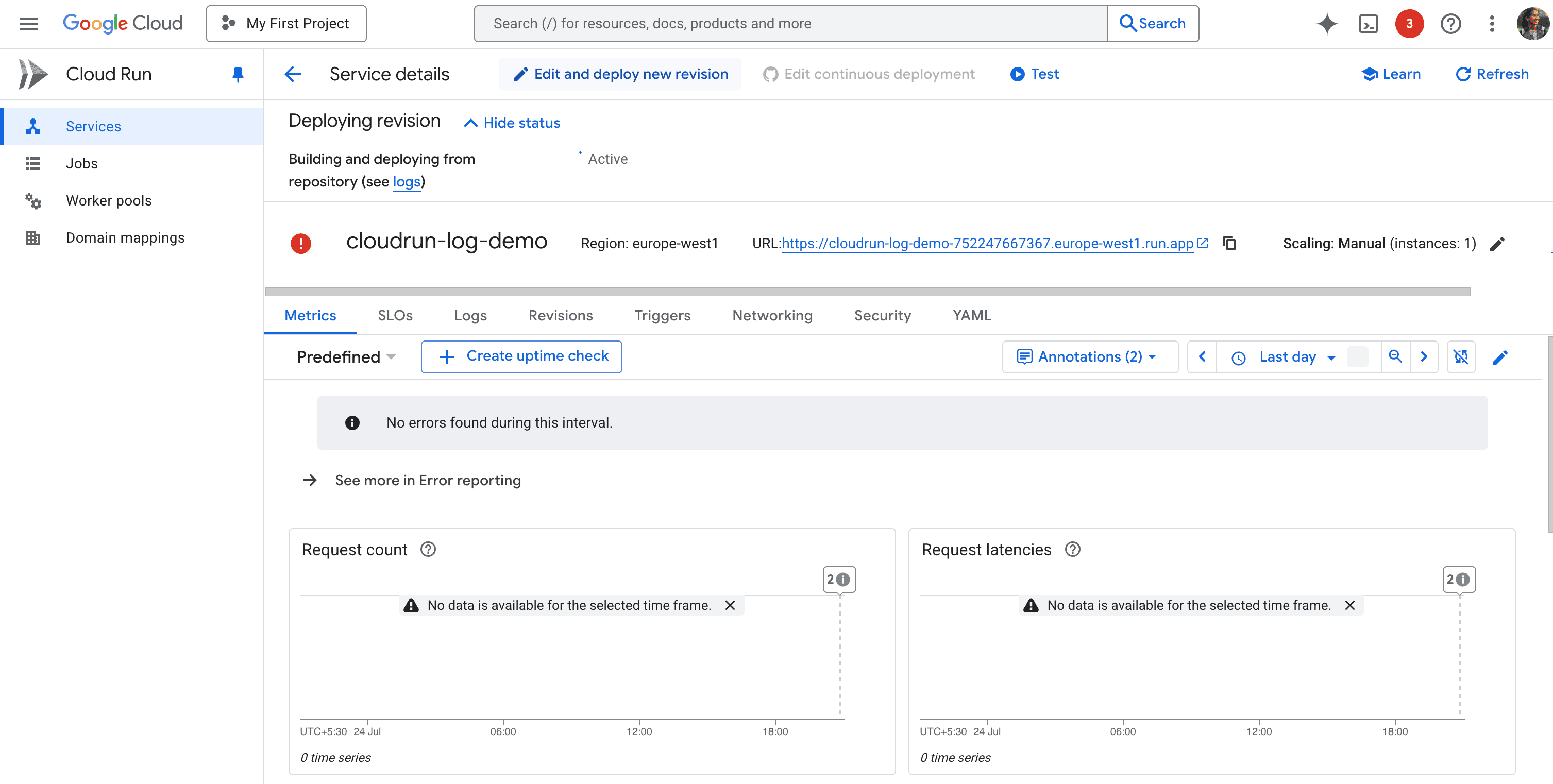Toggle off auto-refresh for metrics charts
Viewport: 1553px width, 784px height.
[1461, 356]
